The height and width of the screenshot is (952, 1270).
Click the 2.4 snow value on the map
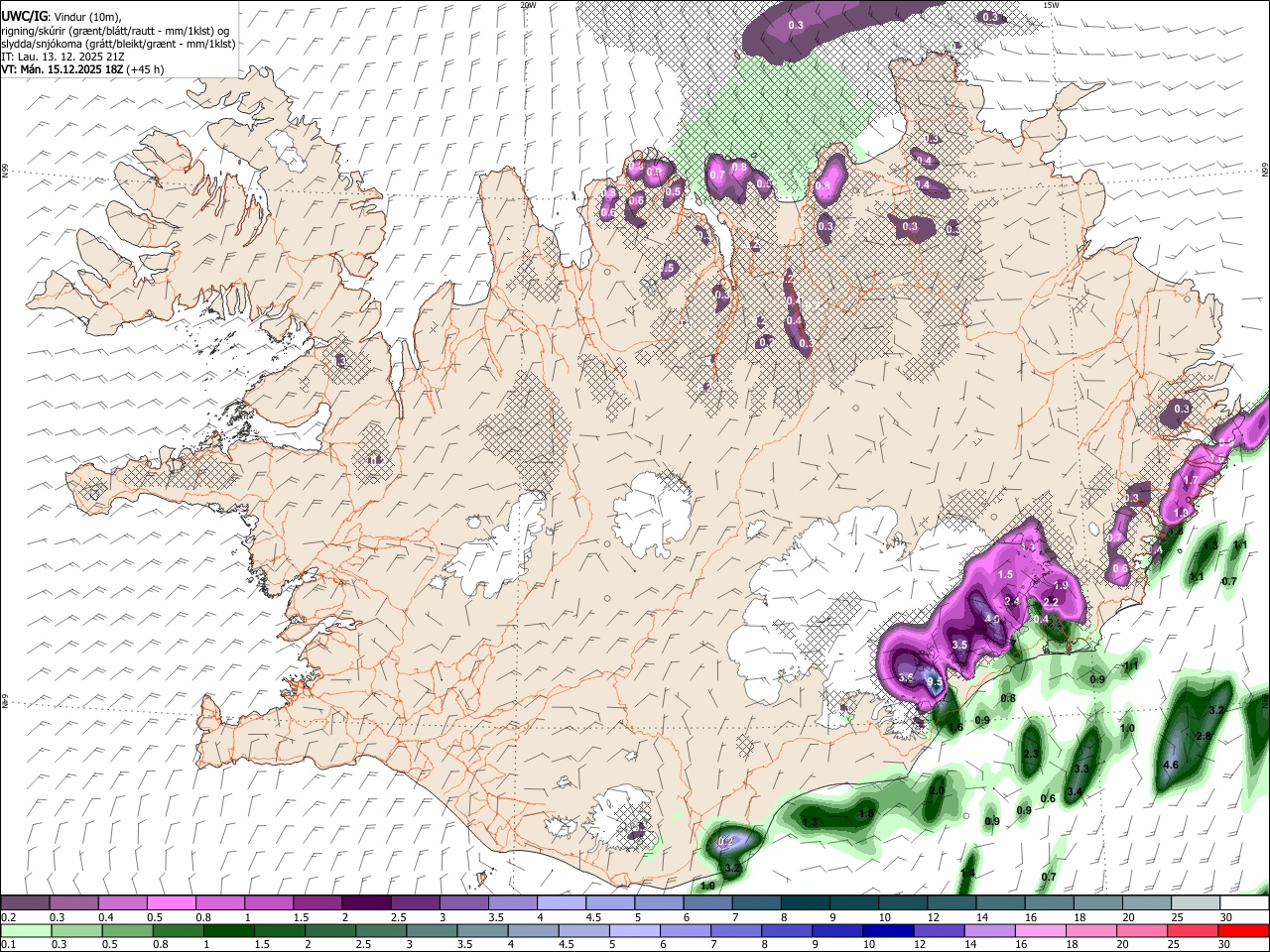[x=1012, y=601]
